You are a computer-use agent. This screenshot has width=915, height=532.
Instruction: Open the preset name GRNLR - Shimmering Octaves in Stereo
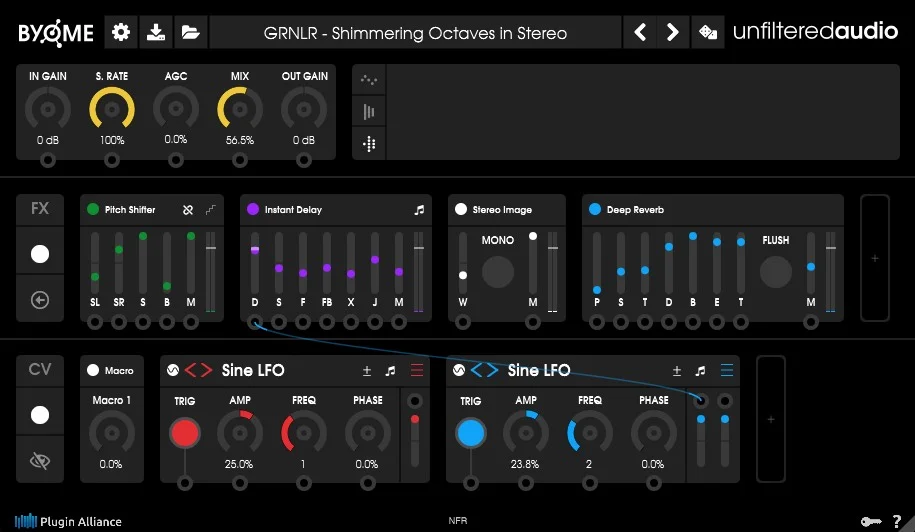click(x=415, y=33)
